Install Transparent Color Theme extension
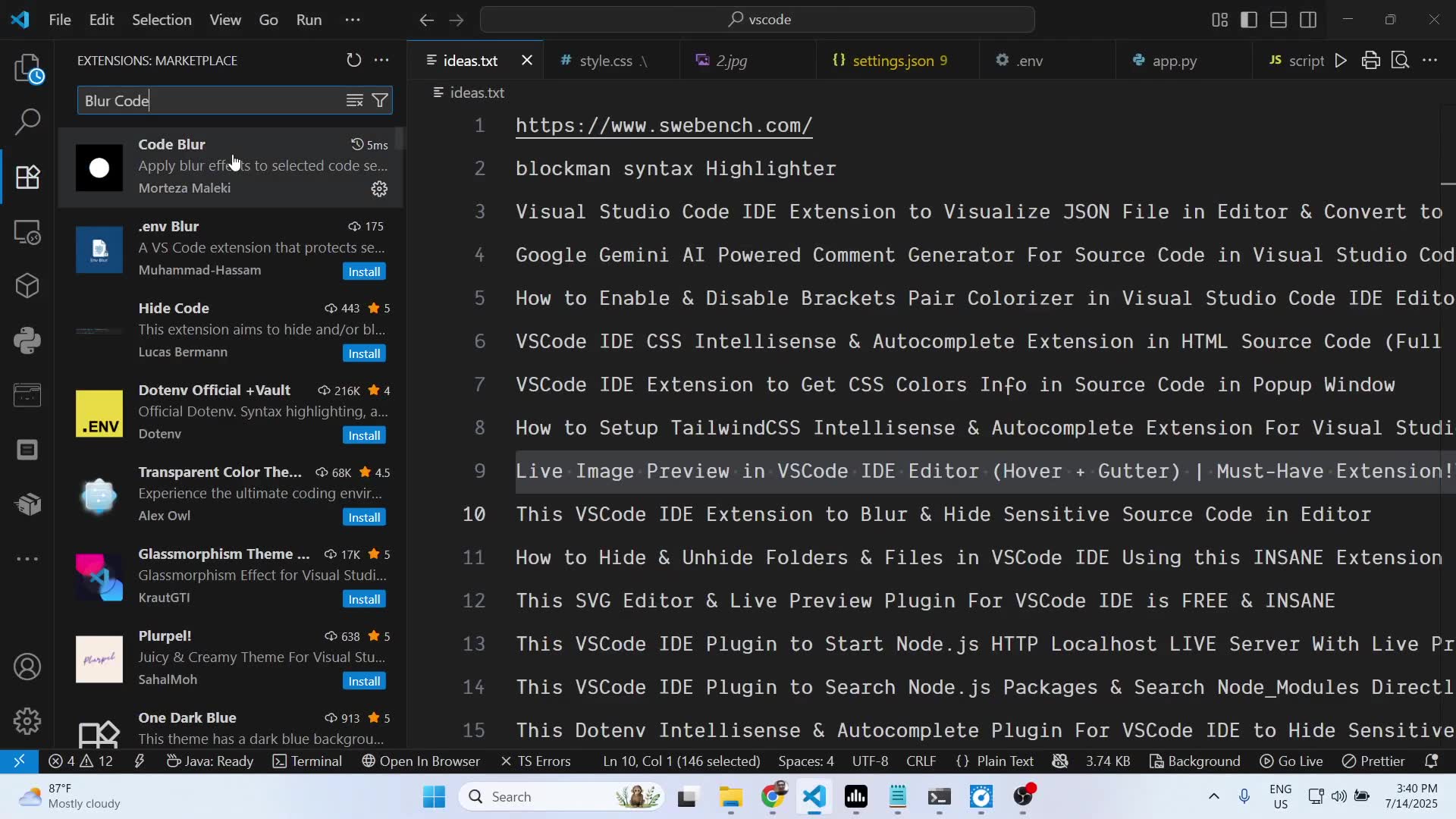This screenshot has height=819, width=1456. 364,517
